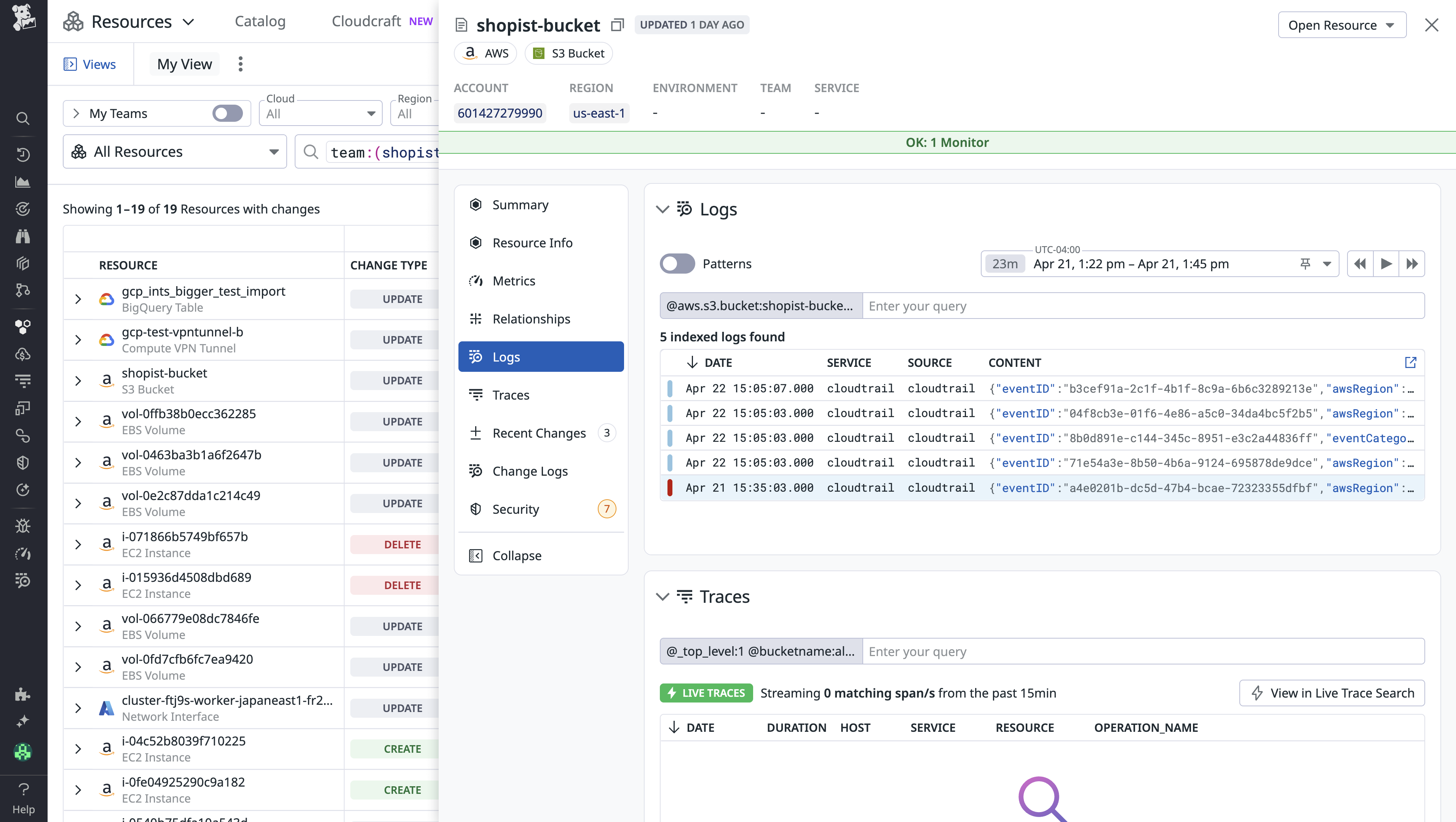Copy the shopist-bucket resource name
This screenshot has width=1456, height=822.
coord(617,25)
